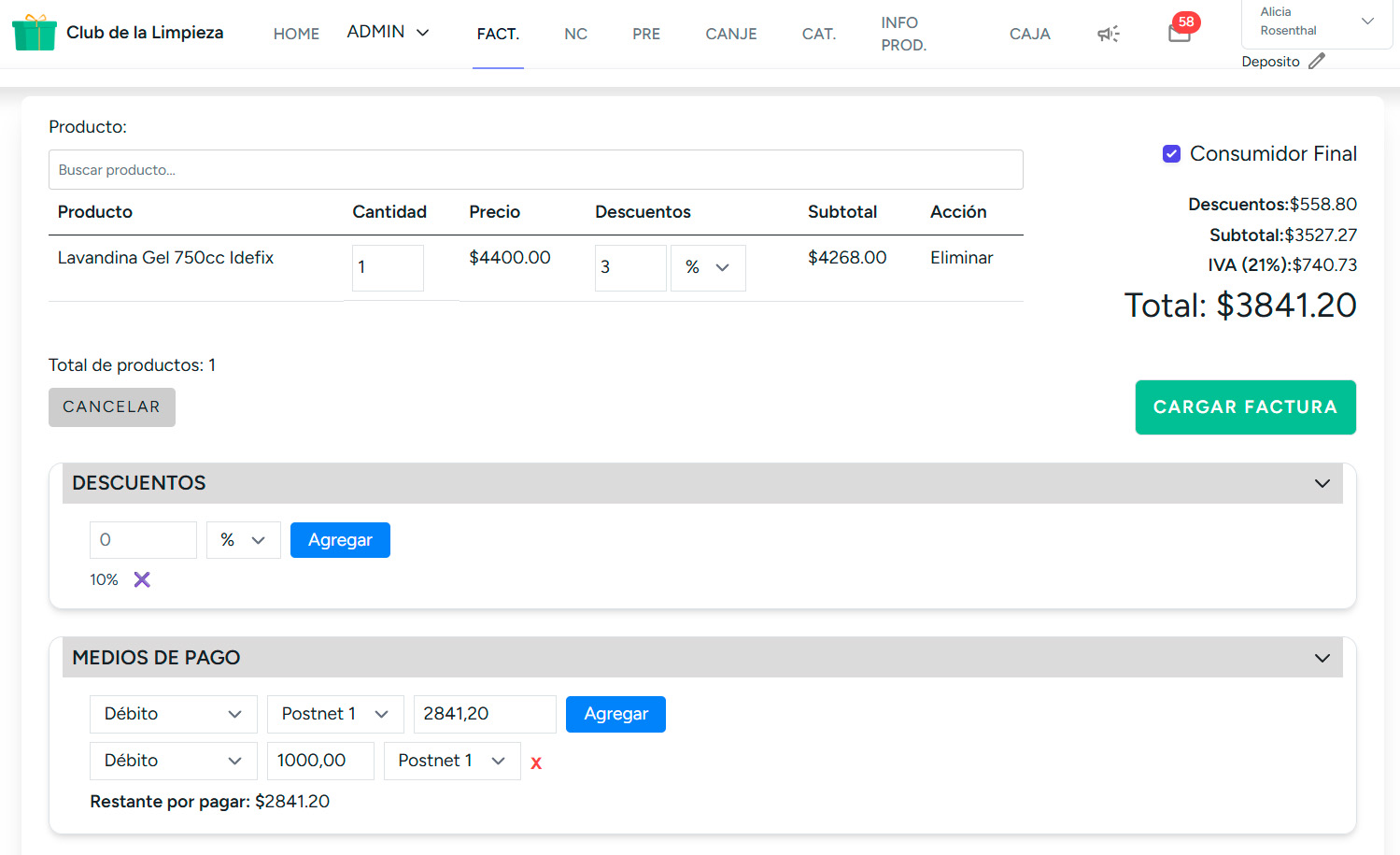This screenshot has width=1400, height=855.
Task: Focus the Buscar producto search field
Action: [536, 170]
